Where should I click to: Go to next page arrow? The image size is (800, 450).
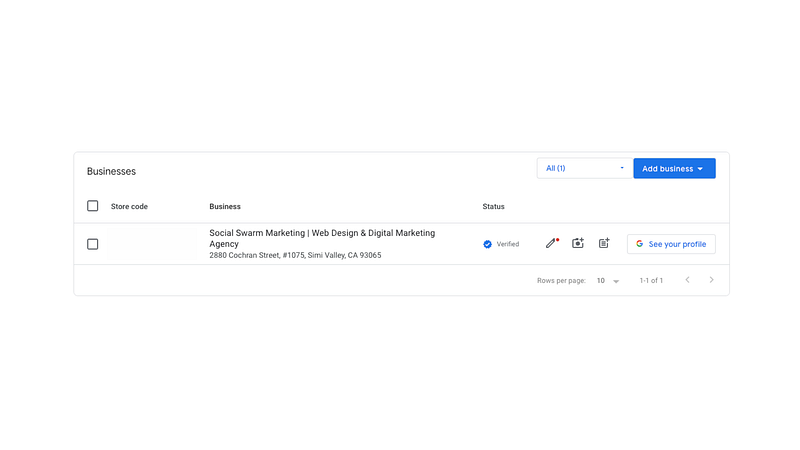(x=711, y=280)
